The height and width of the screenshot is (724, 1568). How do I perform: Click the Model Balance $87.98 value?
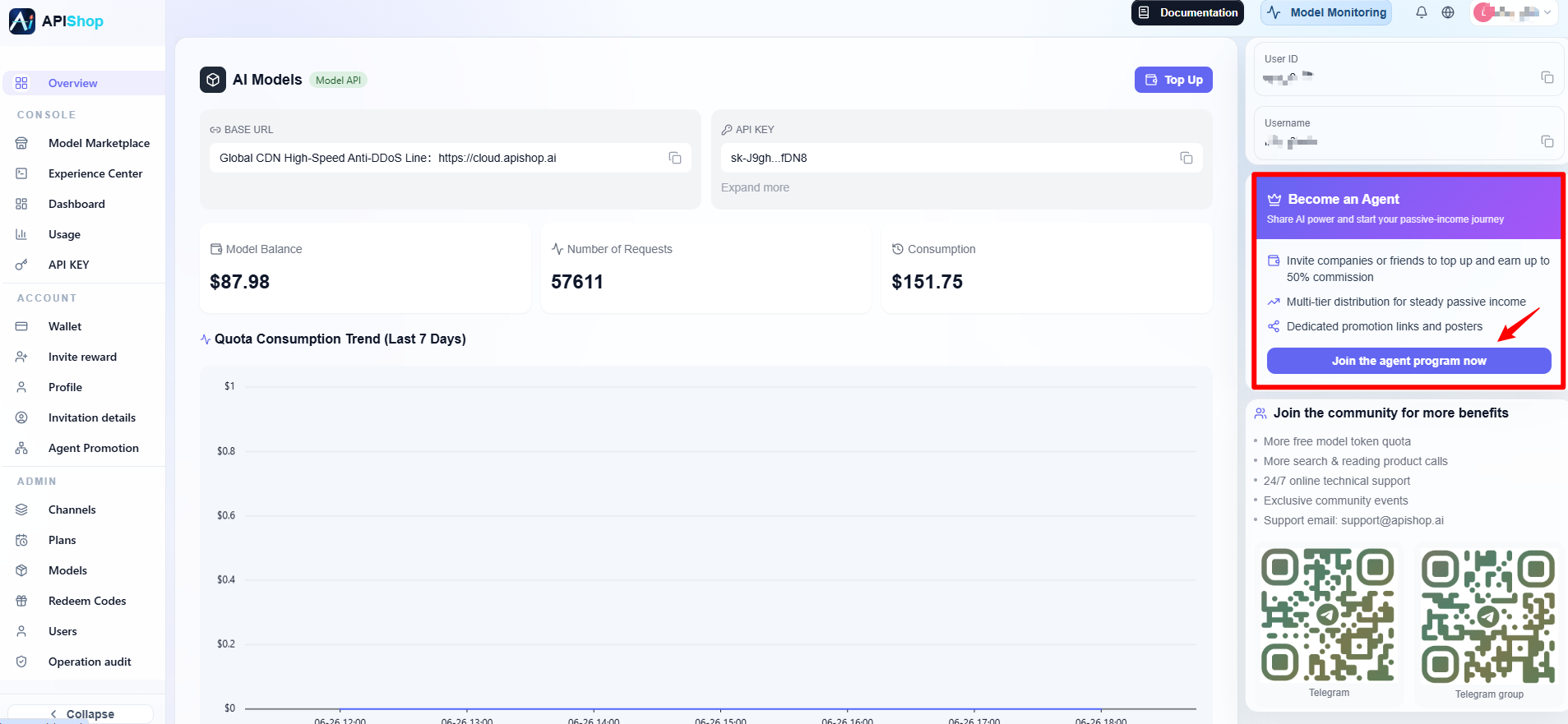pos(240,282)
